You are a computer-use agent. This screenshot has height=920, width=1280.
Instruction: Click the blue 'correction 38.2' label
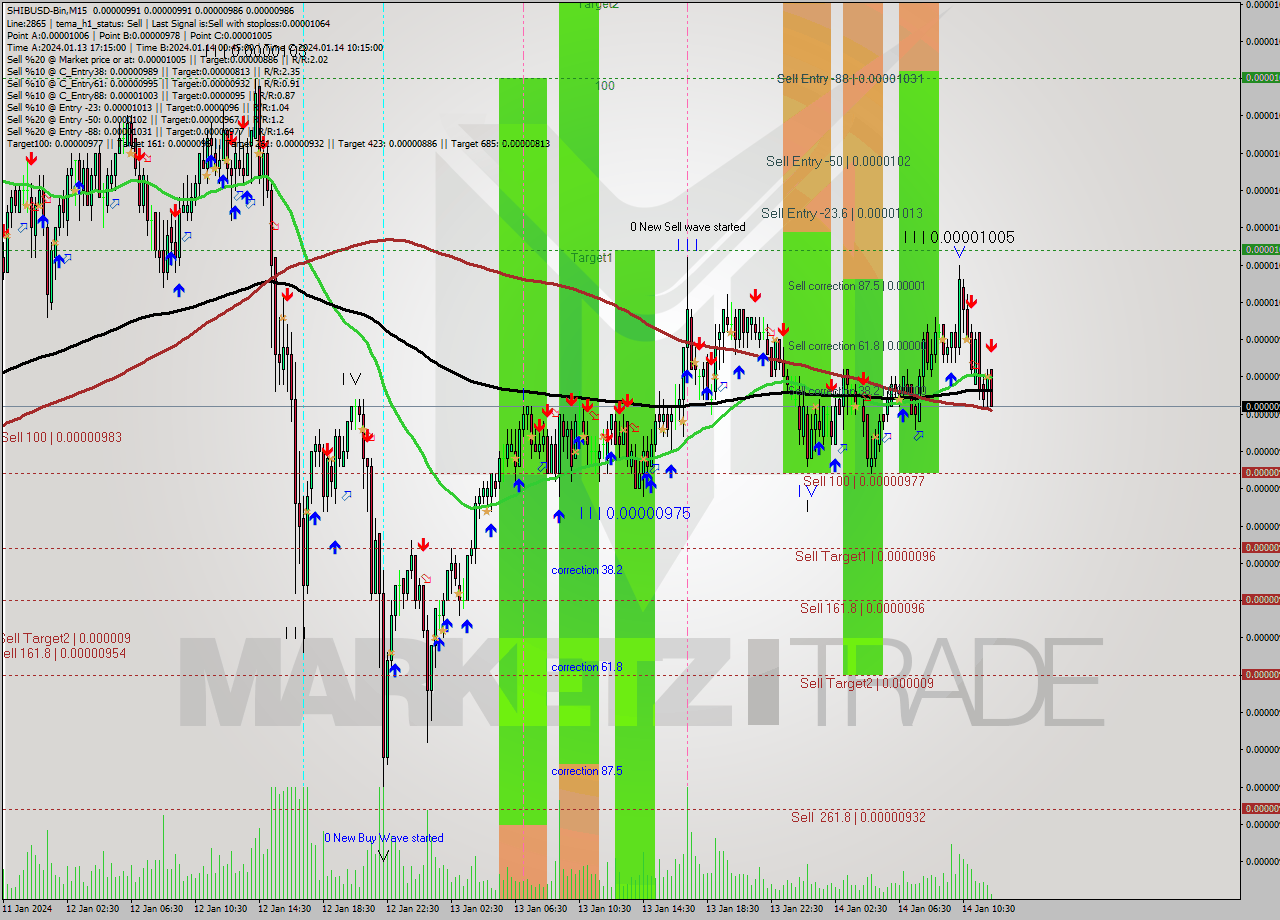point(587,570)
